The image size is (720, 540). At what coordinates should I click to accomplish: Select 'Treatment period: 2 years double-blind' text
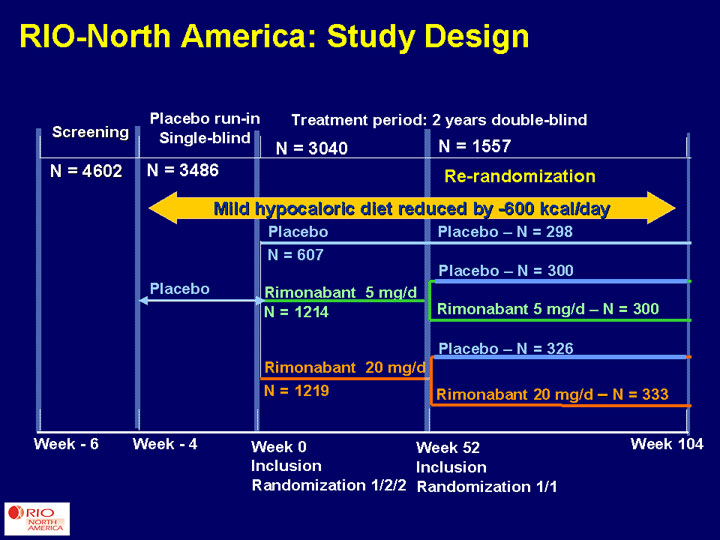click(439, 120)
